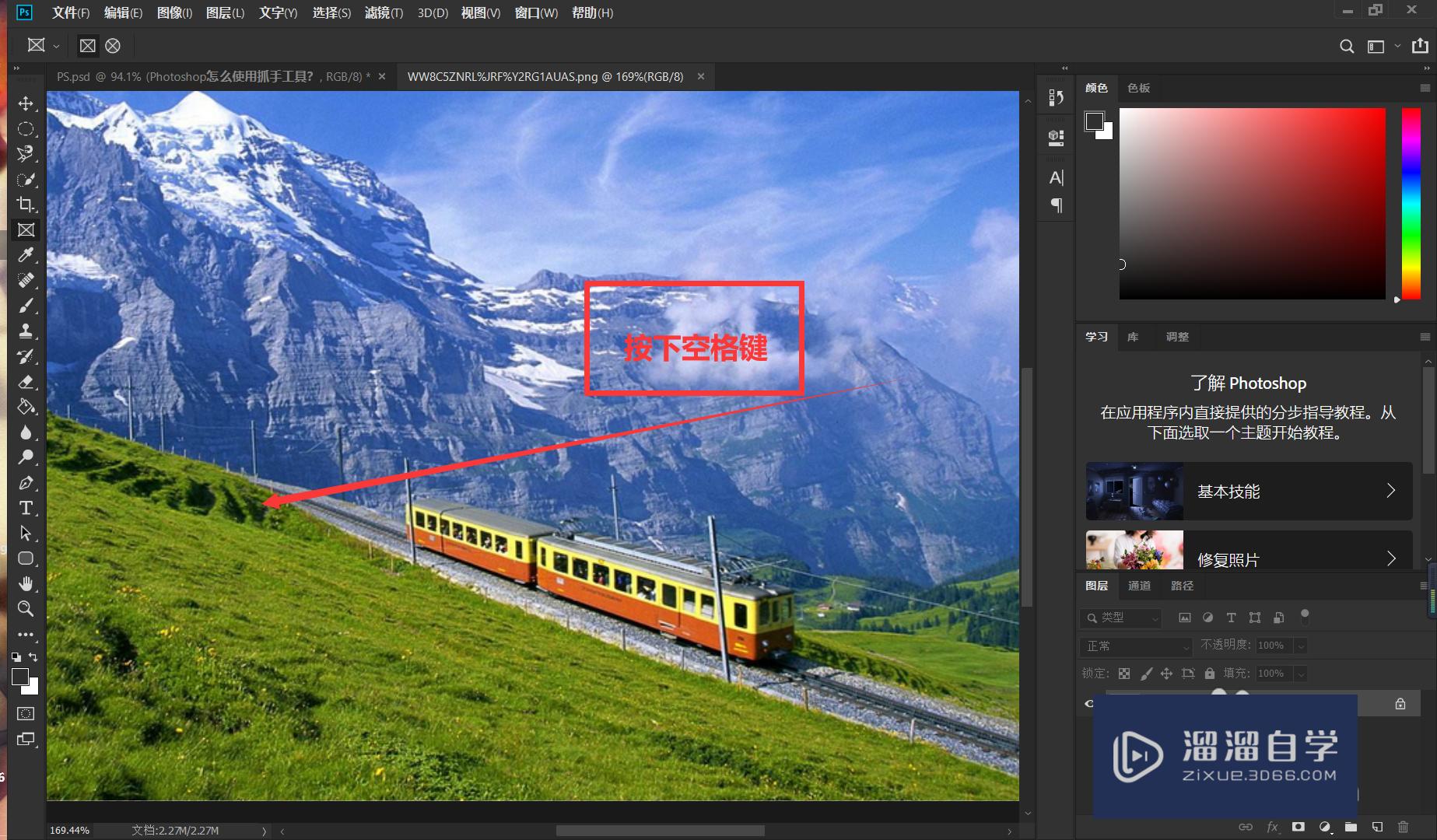Select the Move tool
1437x840 pixels.
(26, 103)
